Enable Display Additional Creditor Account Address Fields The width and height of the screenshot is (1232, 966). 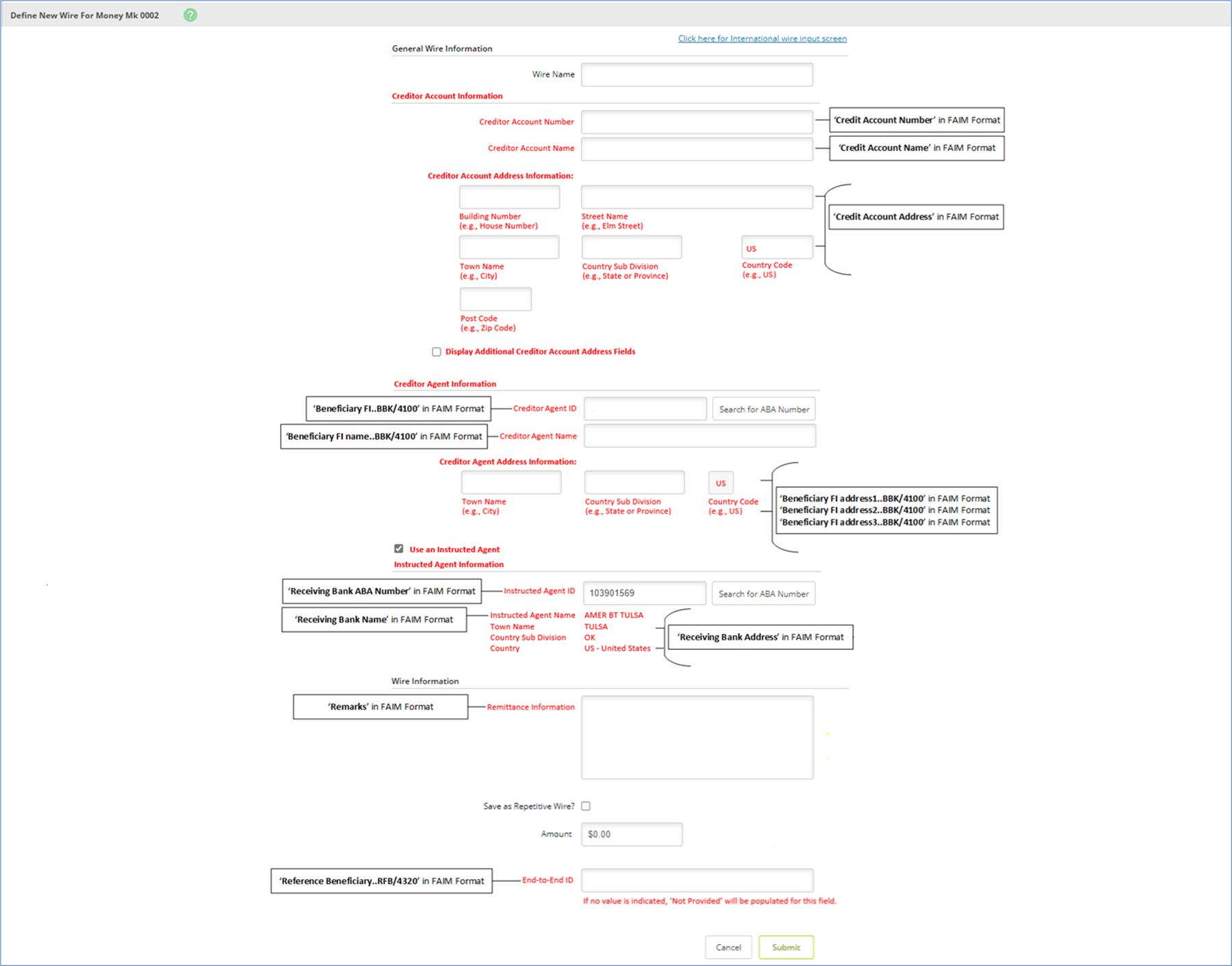[x=437, y=352]
